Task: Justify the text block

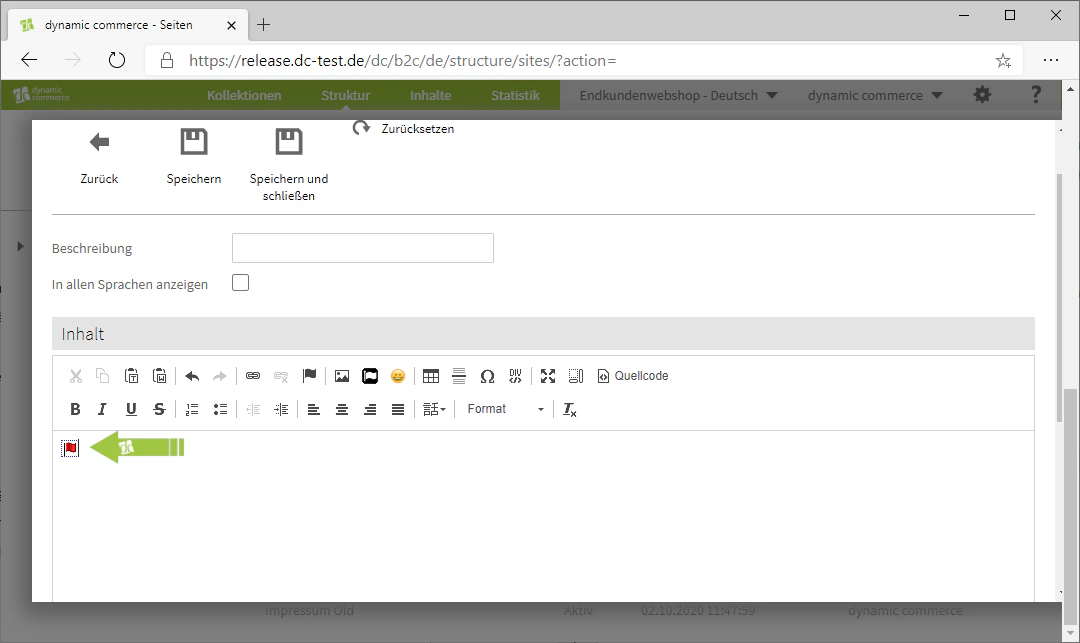Action: (x=398, y=409)
